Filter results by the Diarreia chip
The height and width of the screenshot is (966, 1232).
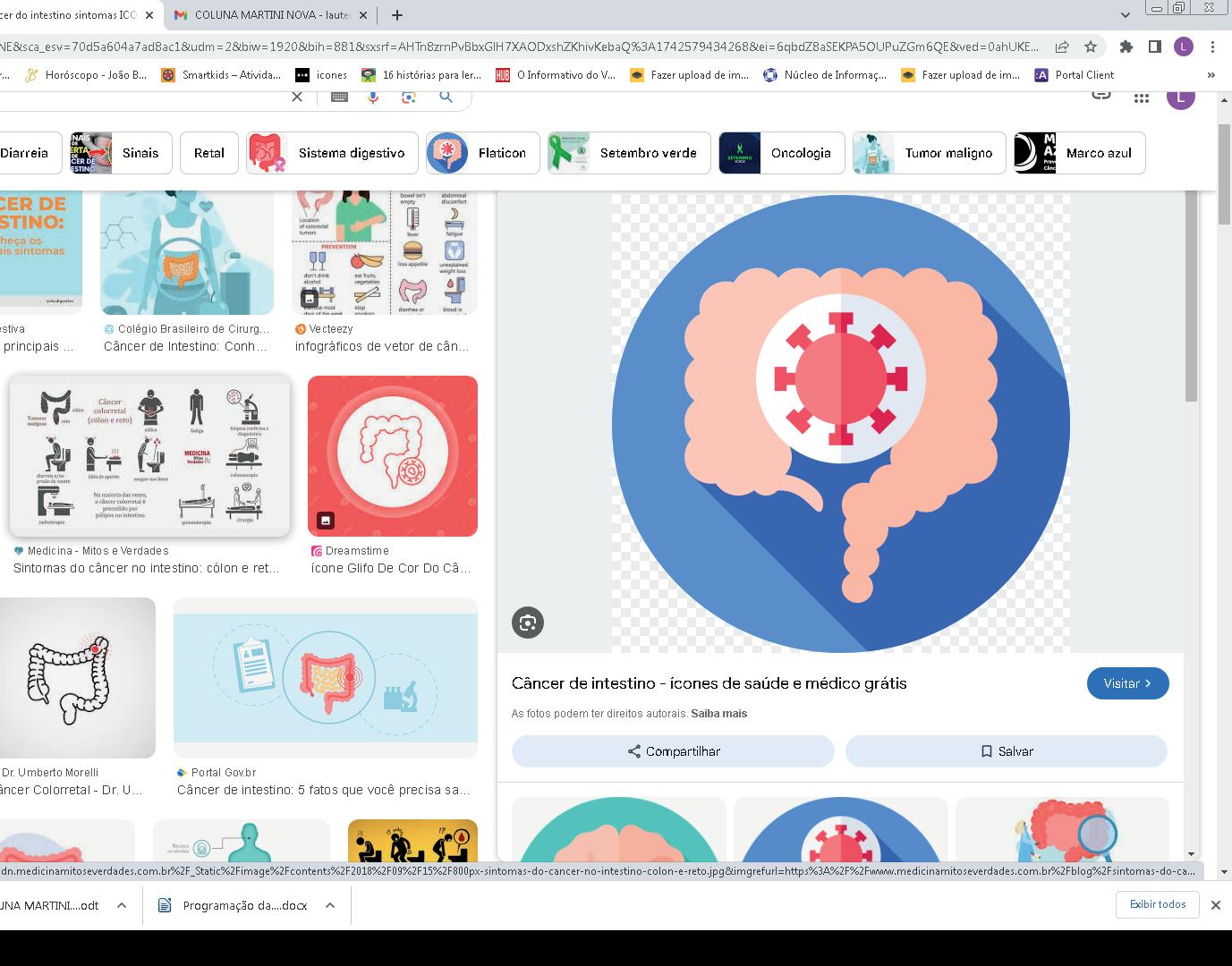[25, 153]
